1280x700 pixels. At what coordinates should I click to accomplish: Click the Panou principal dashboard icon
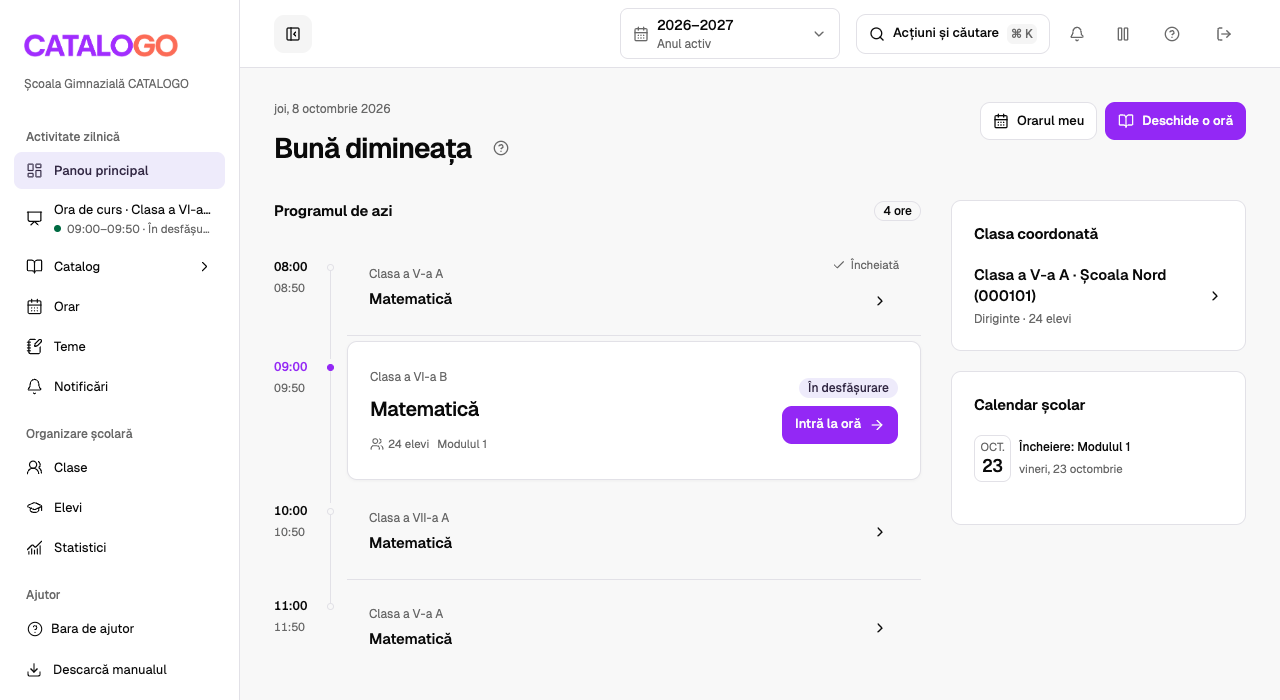click(35, 170)
